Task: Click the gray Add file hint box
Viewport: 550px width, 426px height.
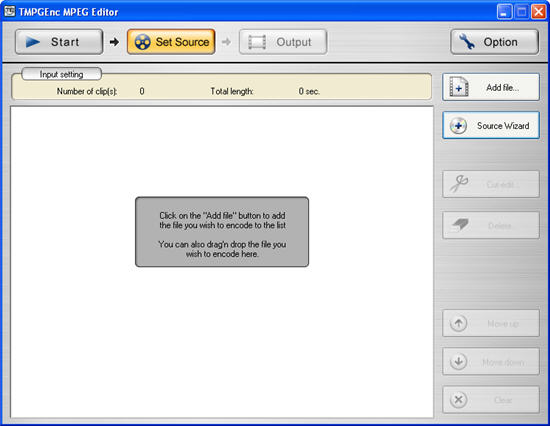Action: pyautogui.click(x=222, y=232)
